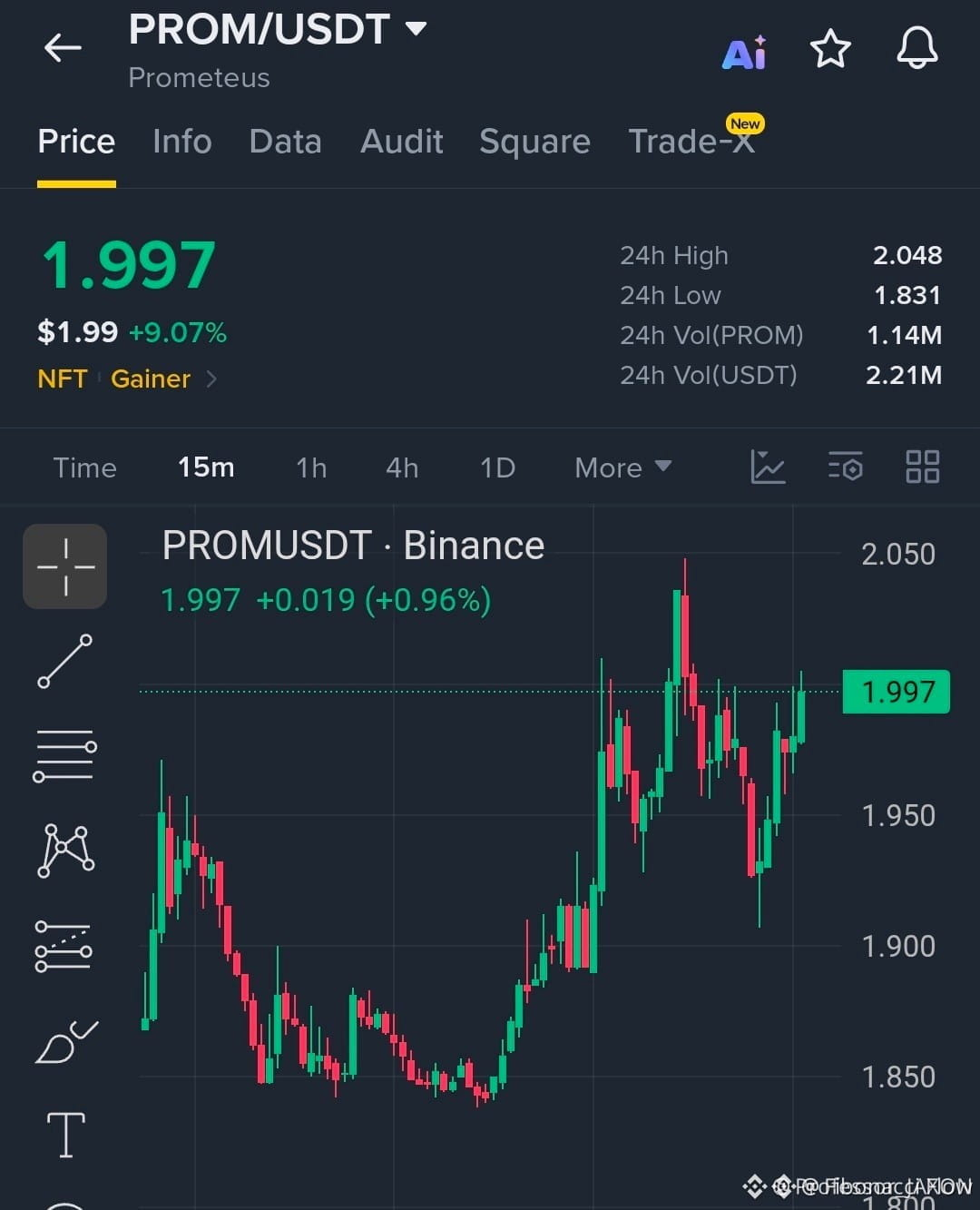
Task: Select the trend line drawing tool
Action: (x=64, y=661)
